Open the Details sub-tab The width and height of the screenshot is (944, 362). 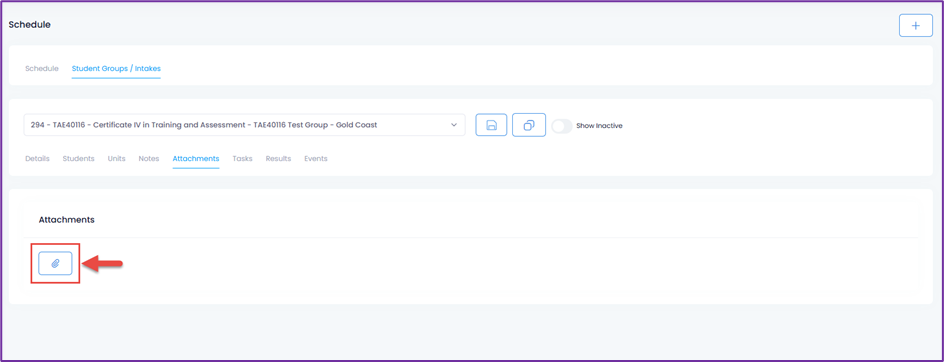tap(37, 159)
